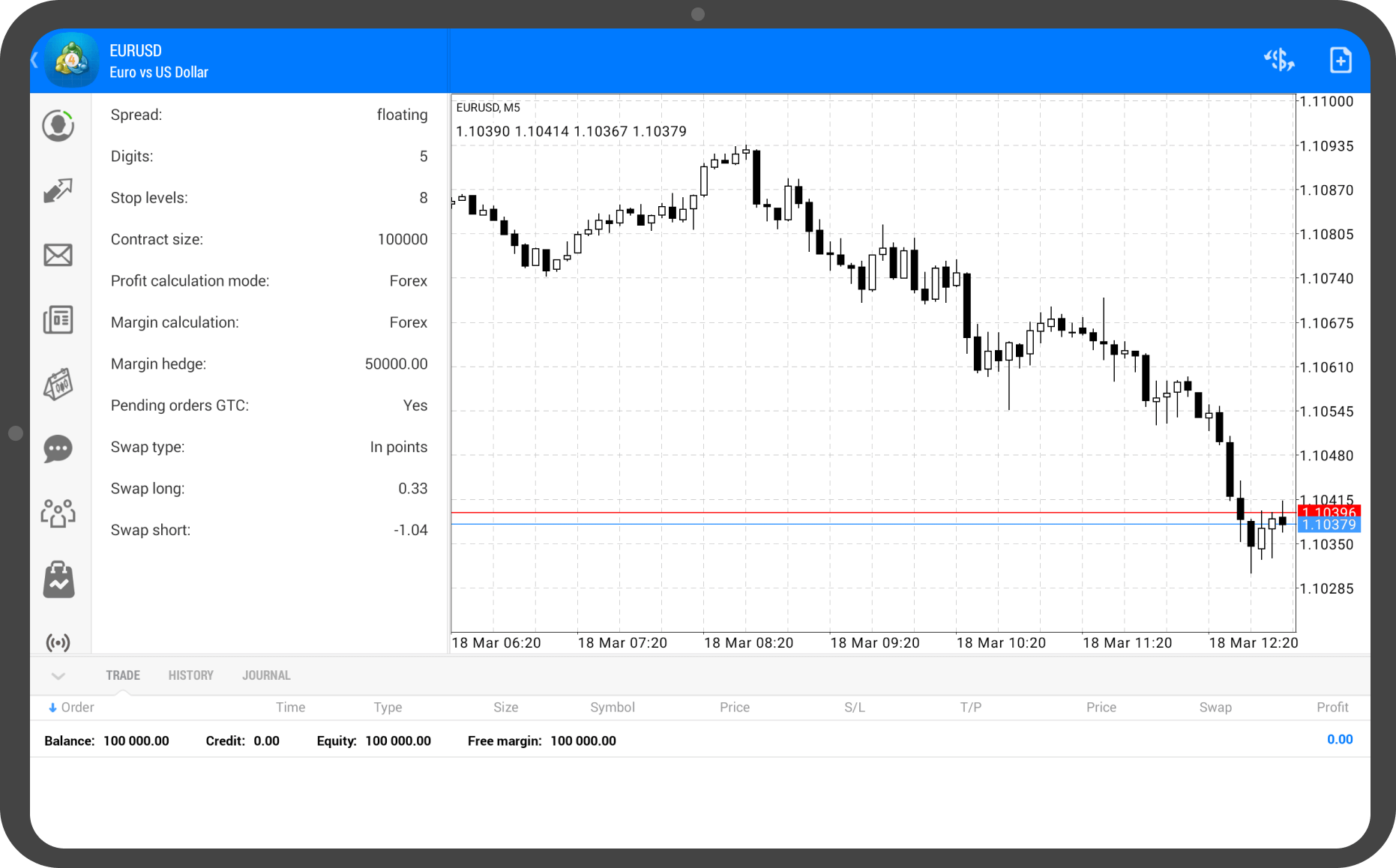Open the chat speech bubble icon
The width and height of the screenshot is (1396, 868).
[58, 449]
